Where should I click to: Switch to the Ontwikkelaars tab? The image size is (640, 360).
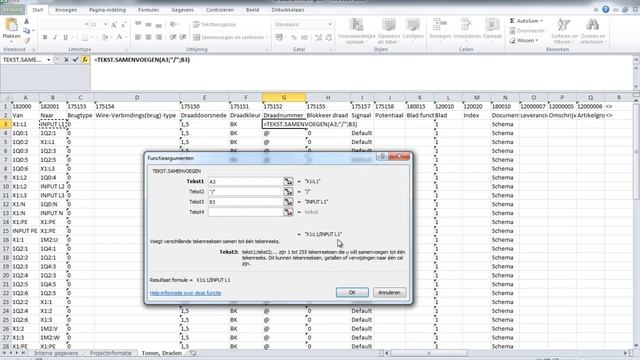[288, 9]
